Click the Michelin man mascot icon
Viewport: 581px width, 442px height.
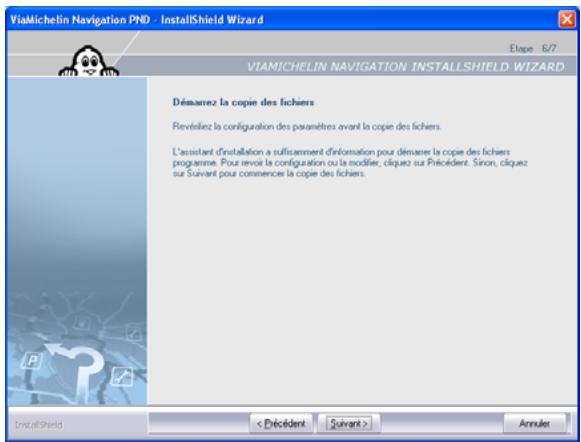pos(89,62)
